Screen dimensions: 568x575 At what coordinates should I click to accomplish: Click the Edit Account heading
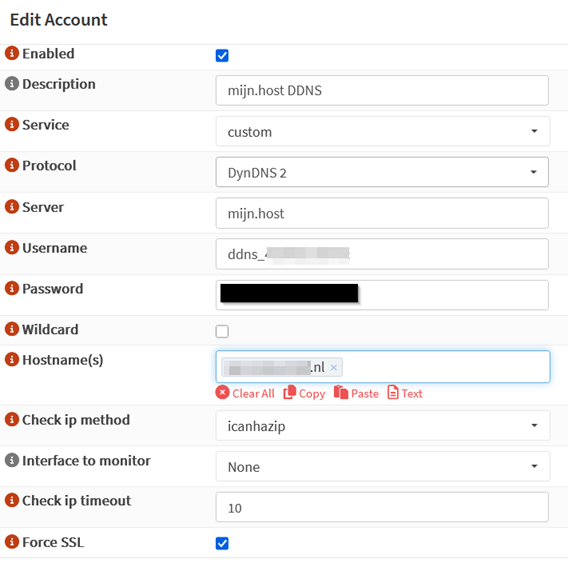point(59,20)
